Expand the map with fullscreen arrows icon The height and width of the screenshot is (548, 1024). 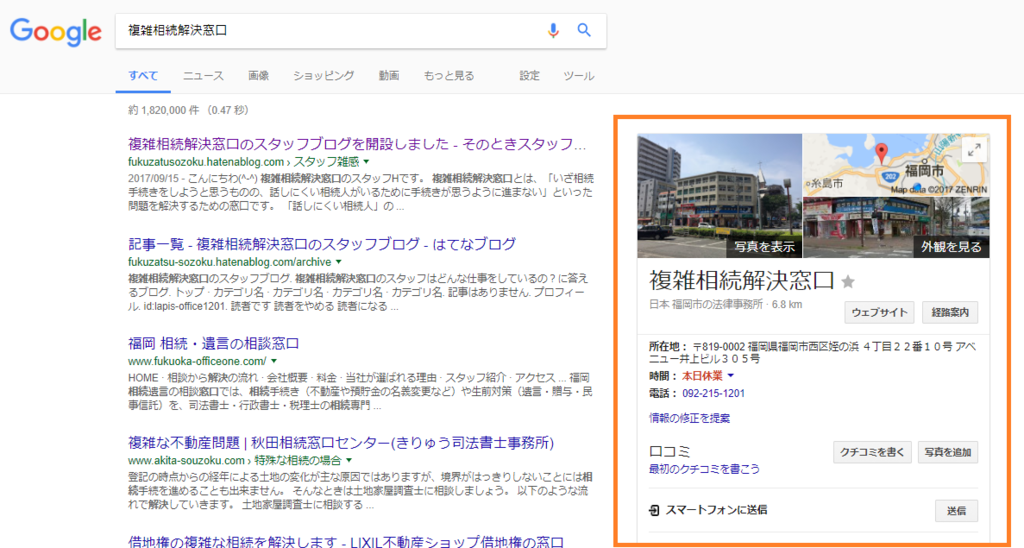[x=974, y=150]
